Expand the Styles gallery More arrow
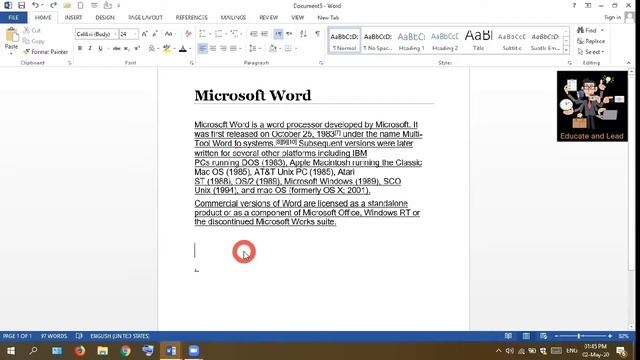 coord(566,50)
